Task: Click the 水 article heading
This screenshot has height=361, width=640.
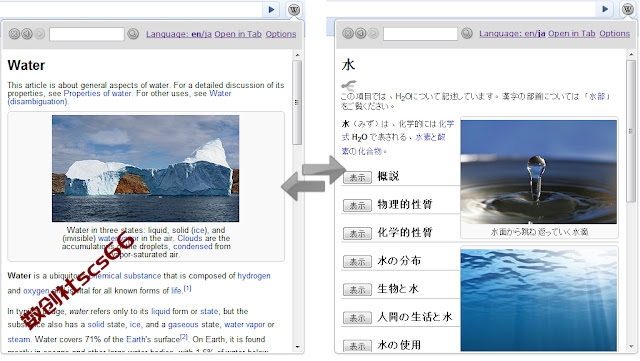Action: 348,65
